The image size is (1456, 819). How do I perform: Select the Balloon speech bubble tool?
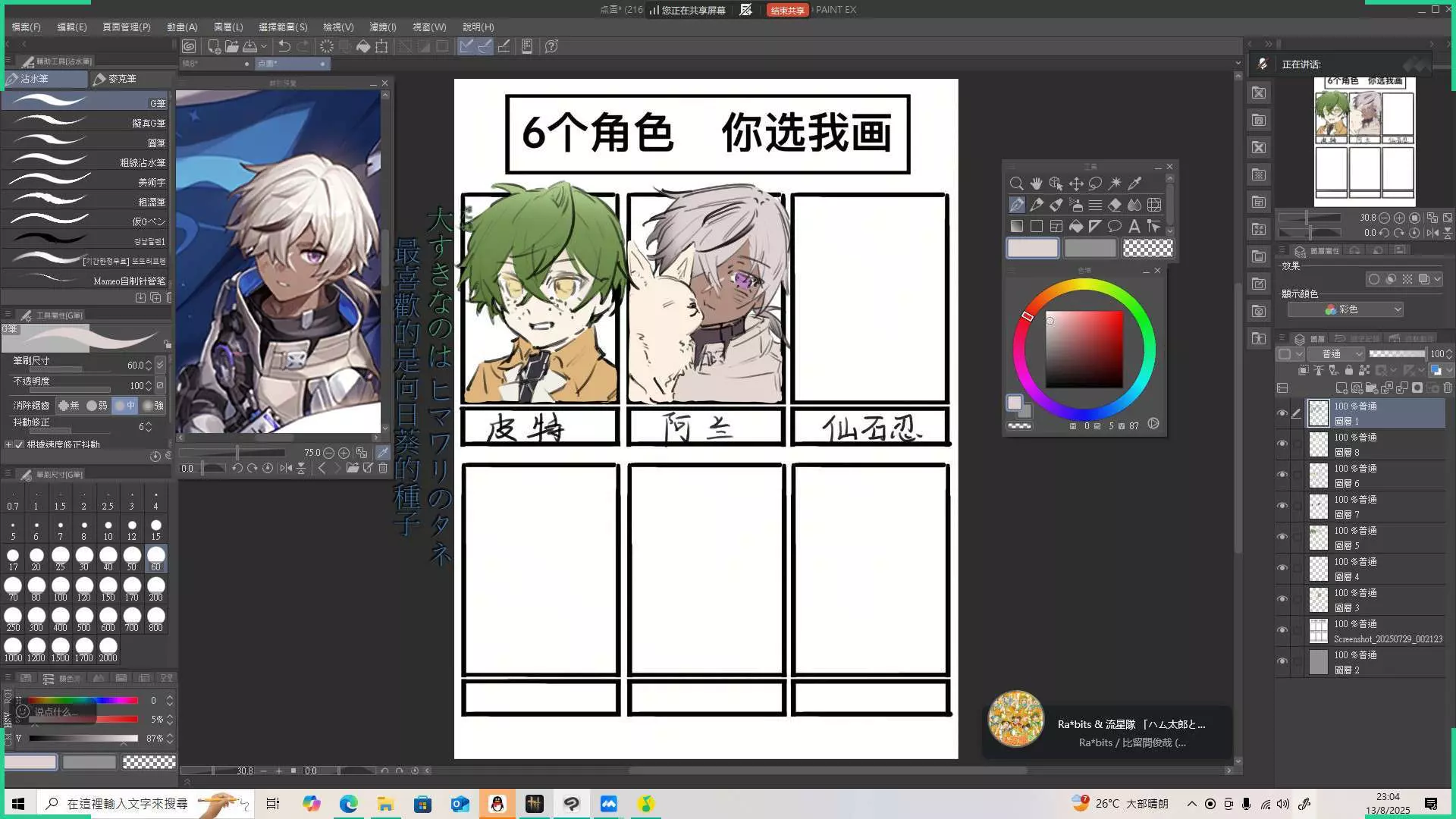click(1114, 226)
